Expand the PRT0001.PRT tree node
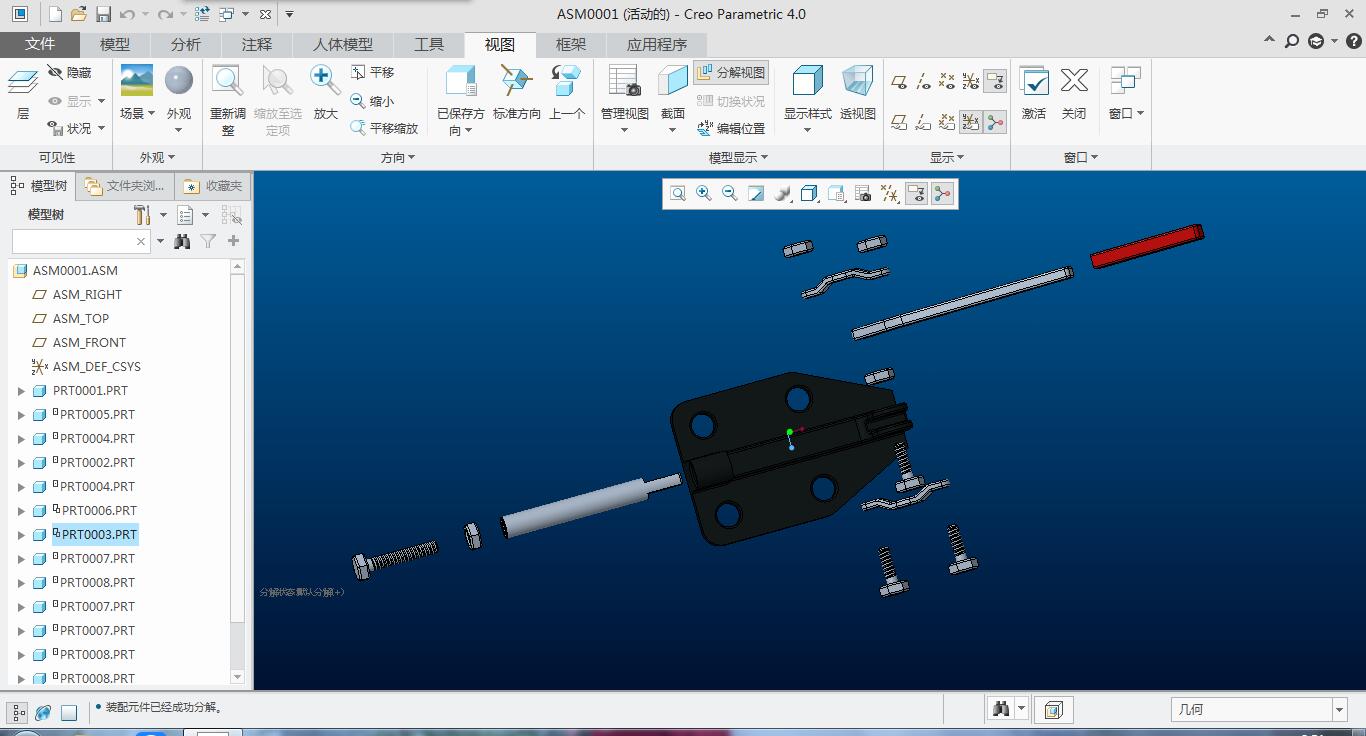The image size is (1366, 736). click(21, 391)
